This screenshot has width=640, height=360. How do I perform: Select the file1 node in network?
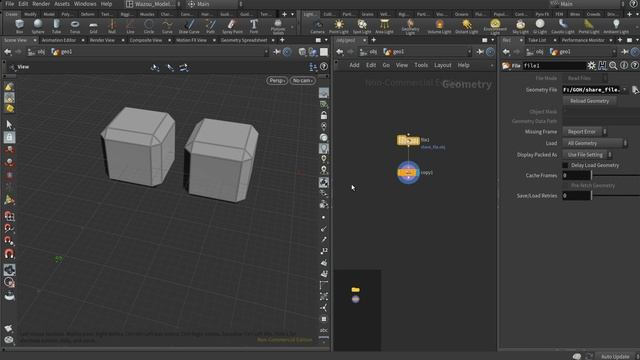tap(408, 140)
